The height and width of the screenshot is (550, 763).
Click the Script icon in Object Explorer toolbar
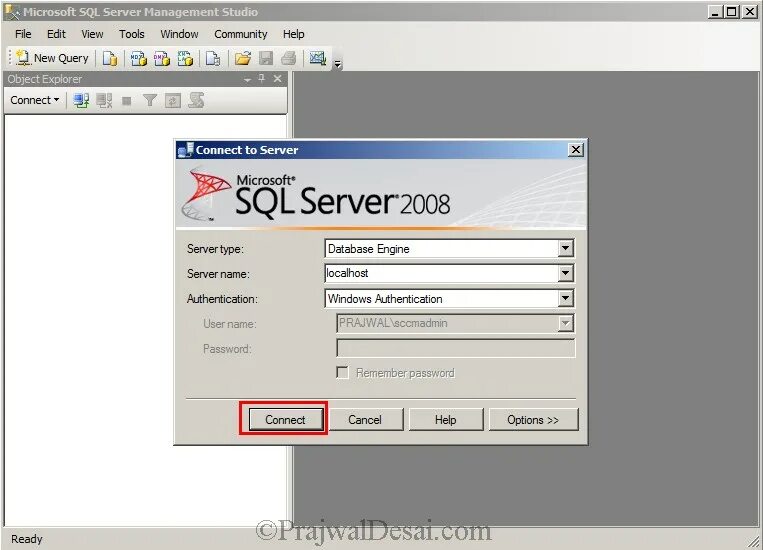click(x=196, y=100)
